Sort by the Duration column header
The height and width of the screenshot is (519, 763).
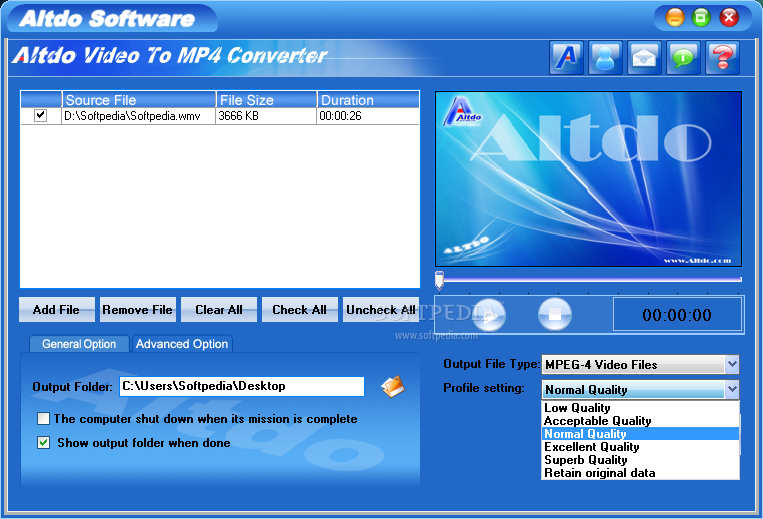[368, 100]
